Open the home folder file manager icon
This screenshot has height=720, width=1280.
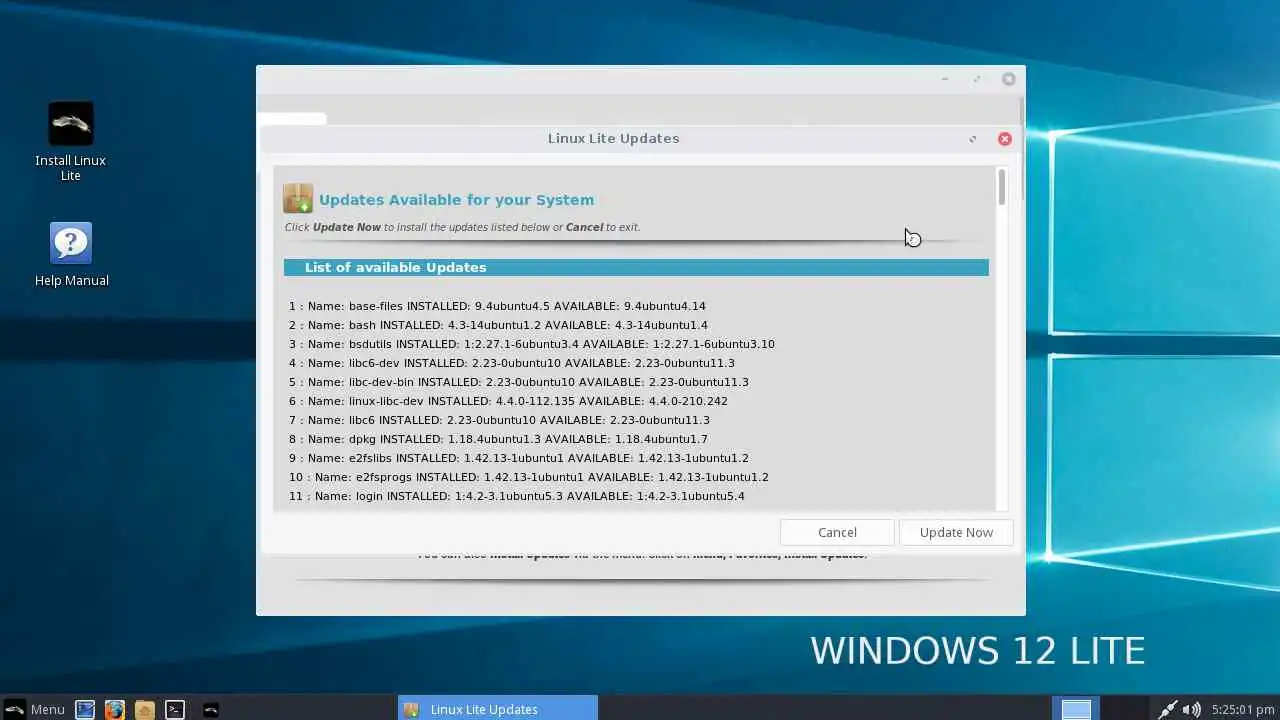pyautogui.click(x=145, y=709)
